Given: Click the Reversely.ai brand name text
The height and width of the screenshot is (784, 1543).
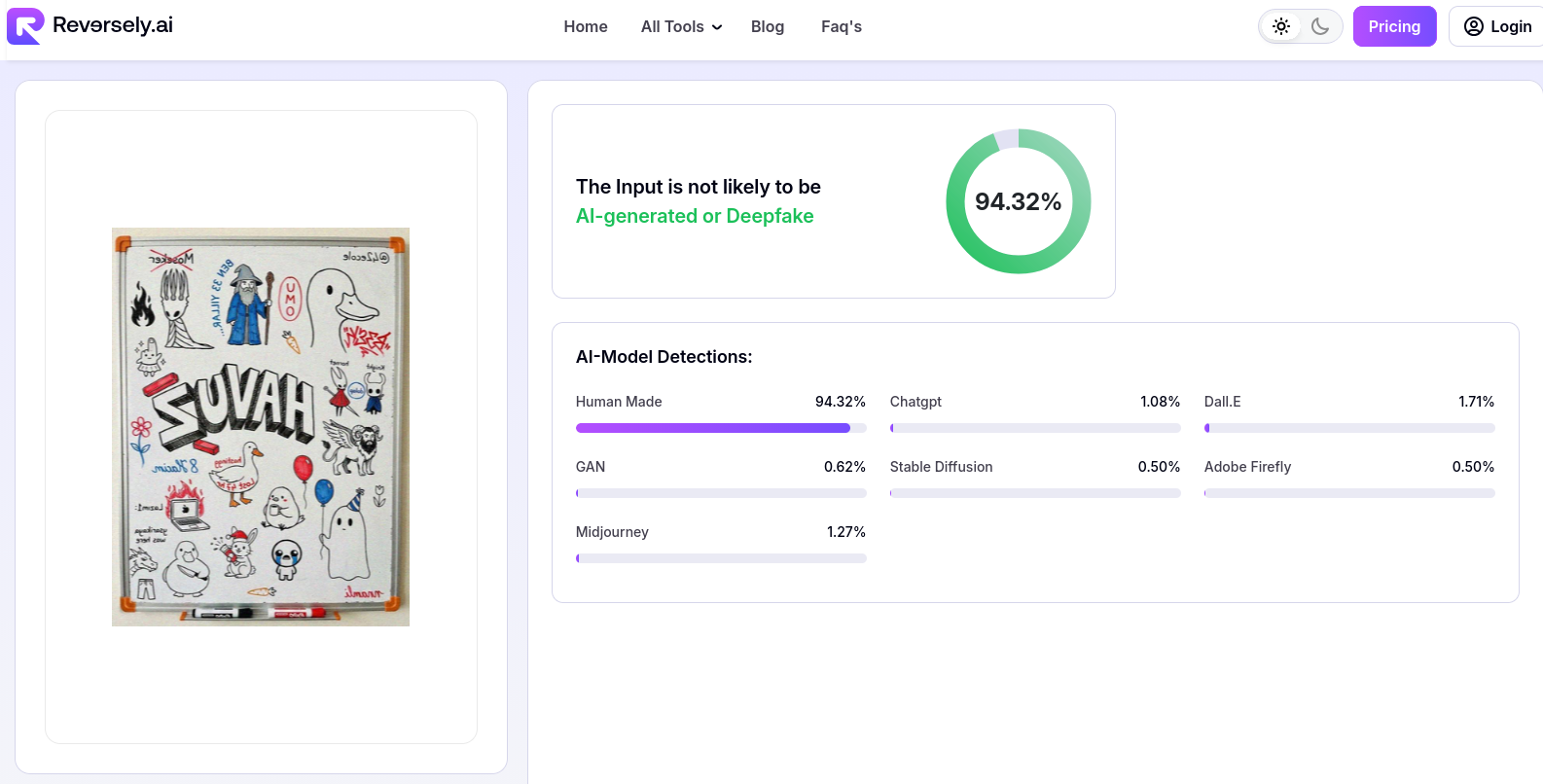Looking at the screenshot, I should pyautogui.click(x=113, y=25).
